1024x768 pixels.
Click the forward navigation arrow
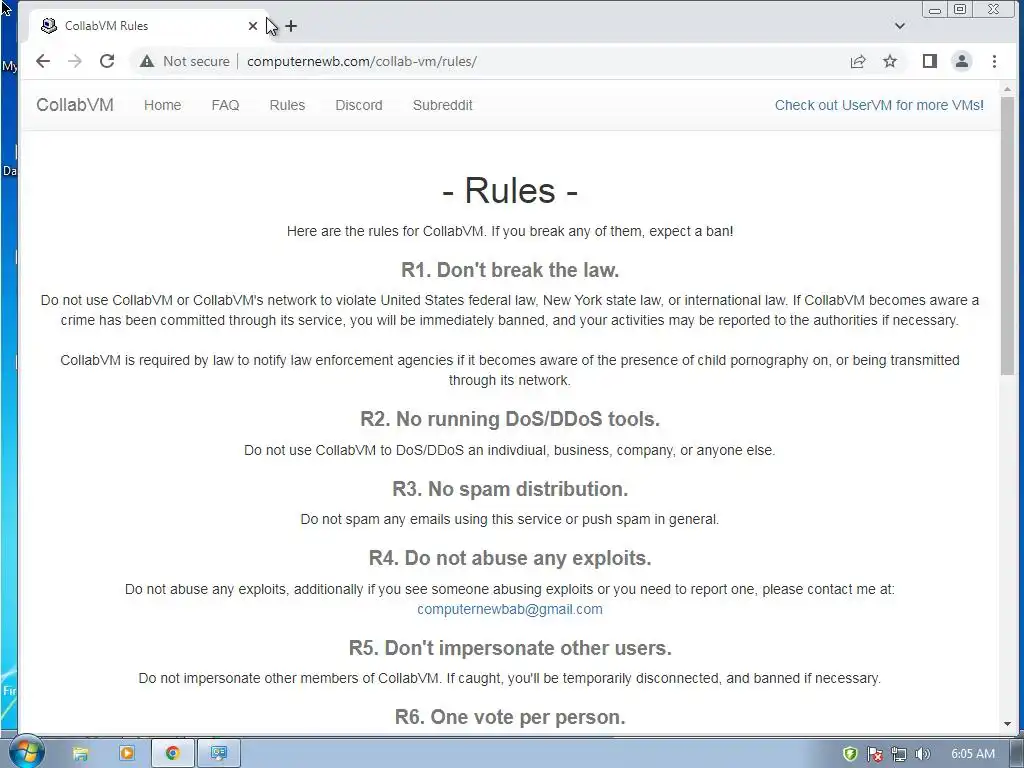tap(75, 61)
